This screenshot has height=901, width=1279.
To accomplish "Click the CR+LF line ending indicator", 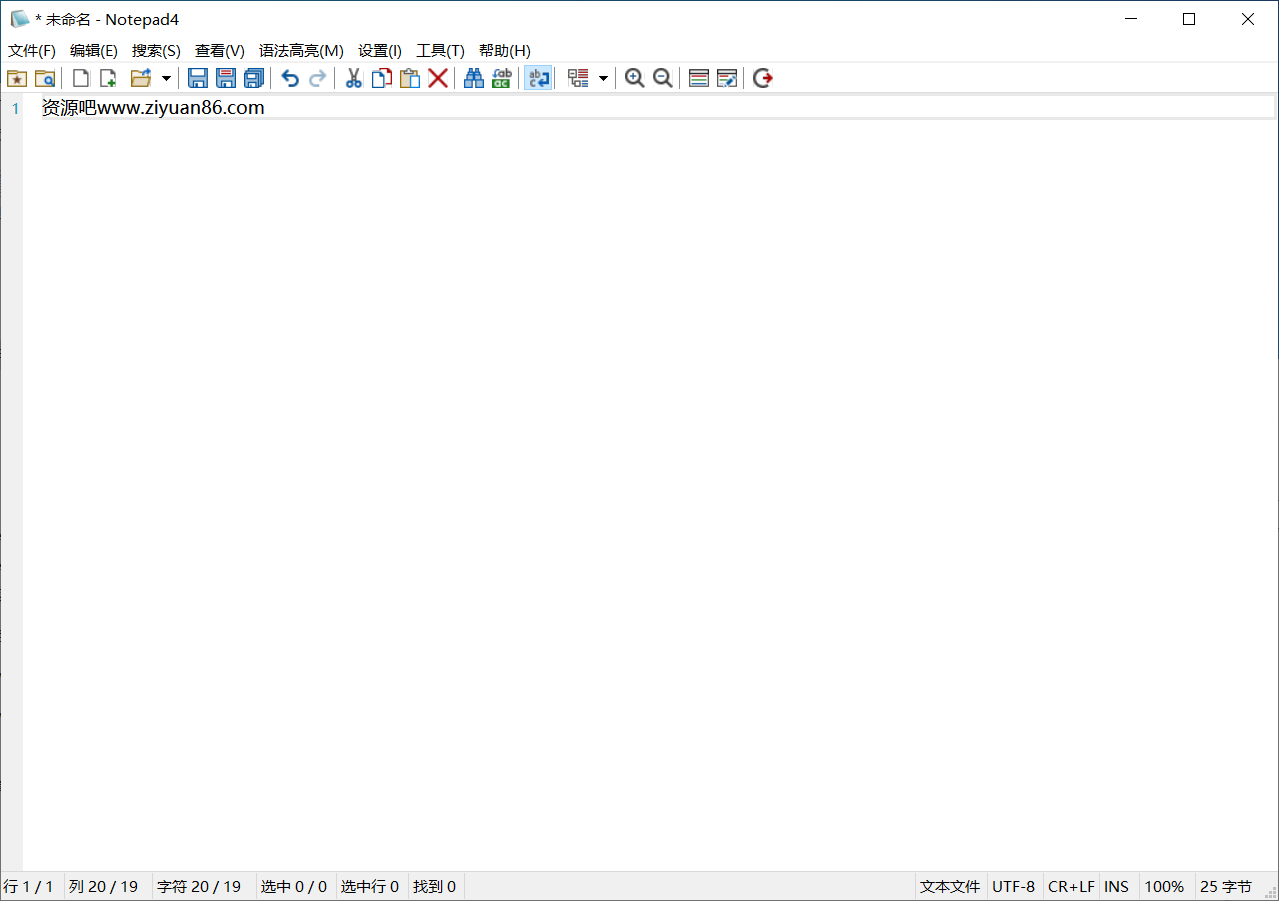I will [x=1071, y=886].
